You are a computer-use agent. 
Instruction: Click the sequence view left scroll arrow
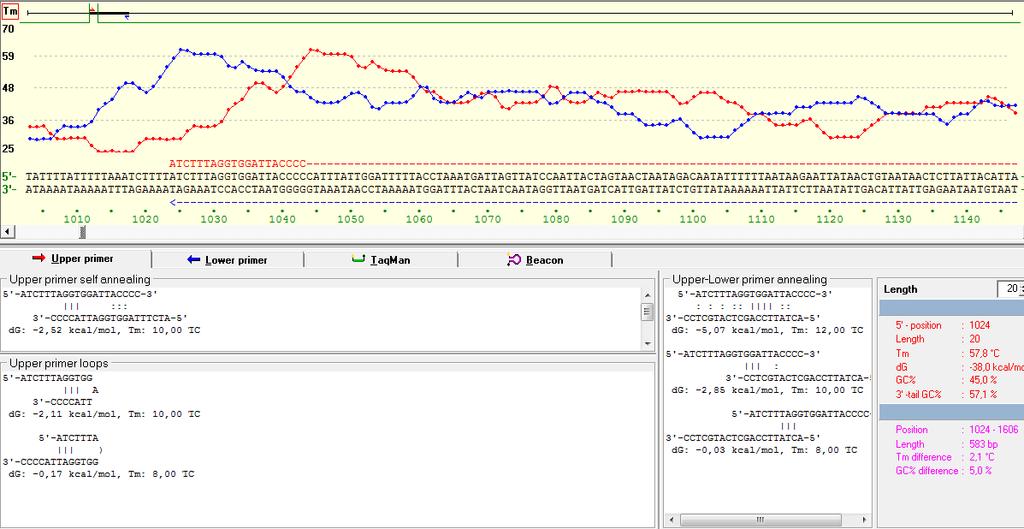click(7, 232)
